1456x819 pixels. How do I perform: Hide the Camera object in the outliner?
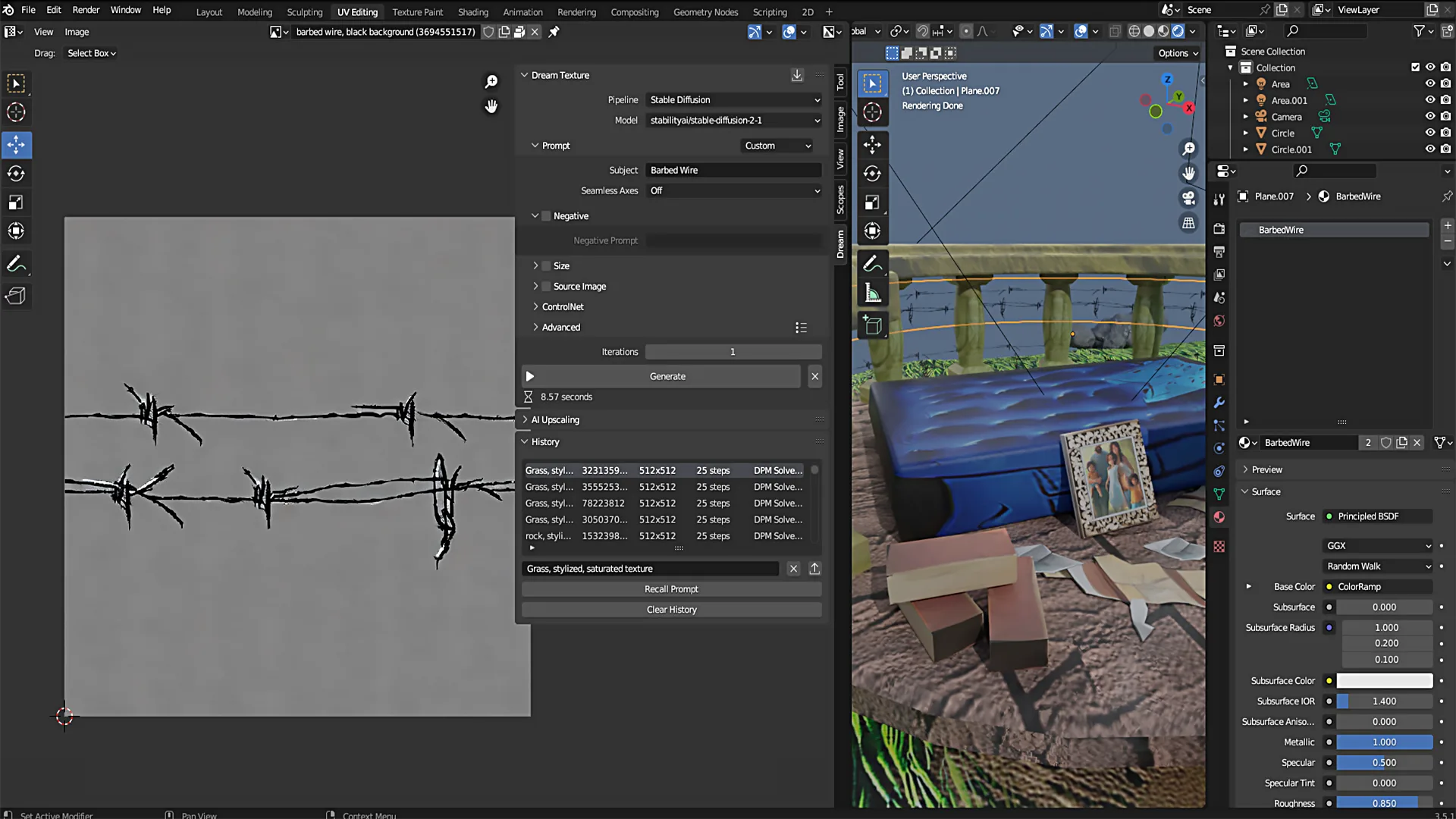1430,116
